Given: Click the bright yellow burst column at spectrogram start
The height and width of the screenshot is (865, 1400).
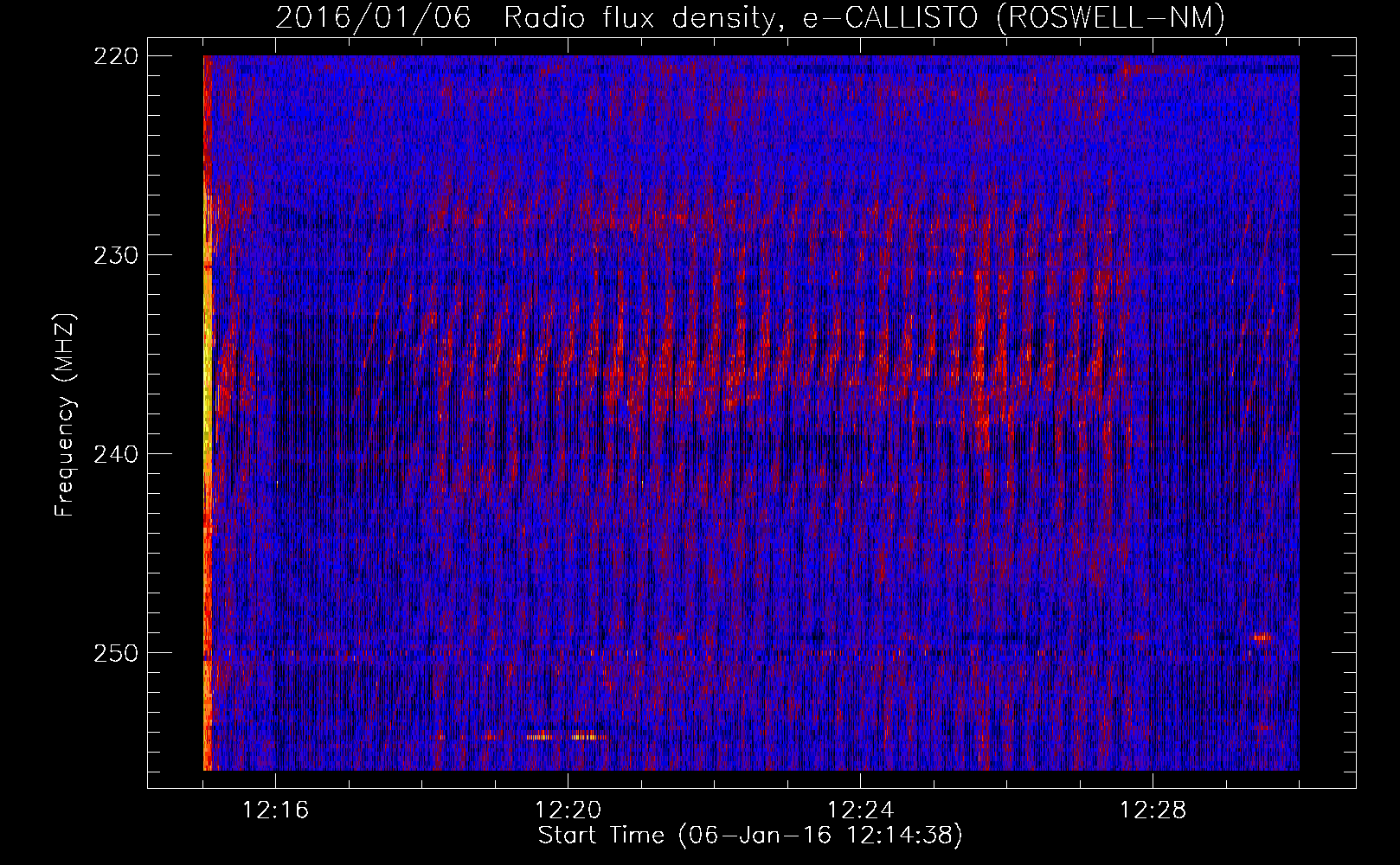Looking at the screenshot, I should 208,413.
